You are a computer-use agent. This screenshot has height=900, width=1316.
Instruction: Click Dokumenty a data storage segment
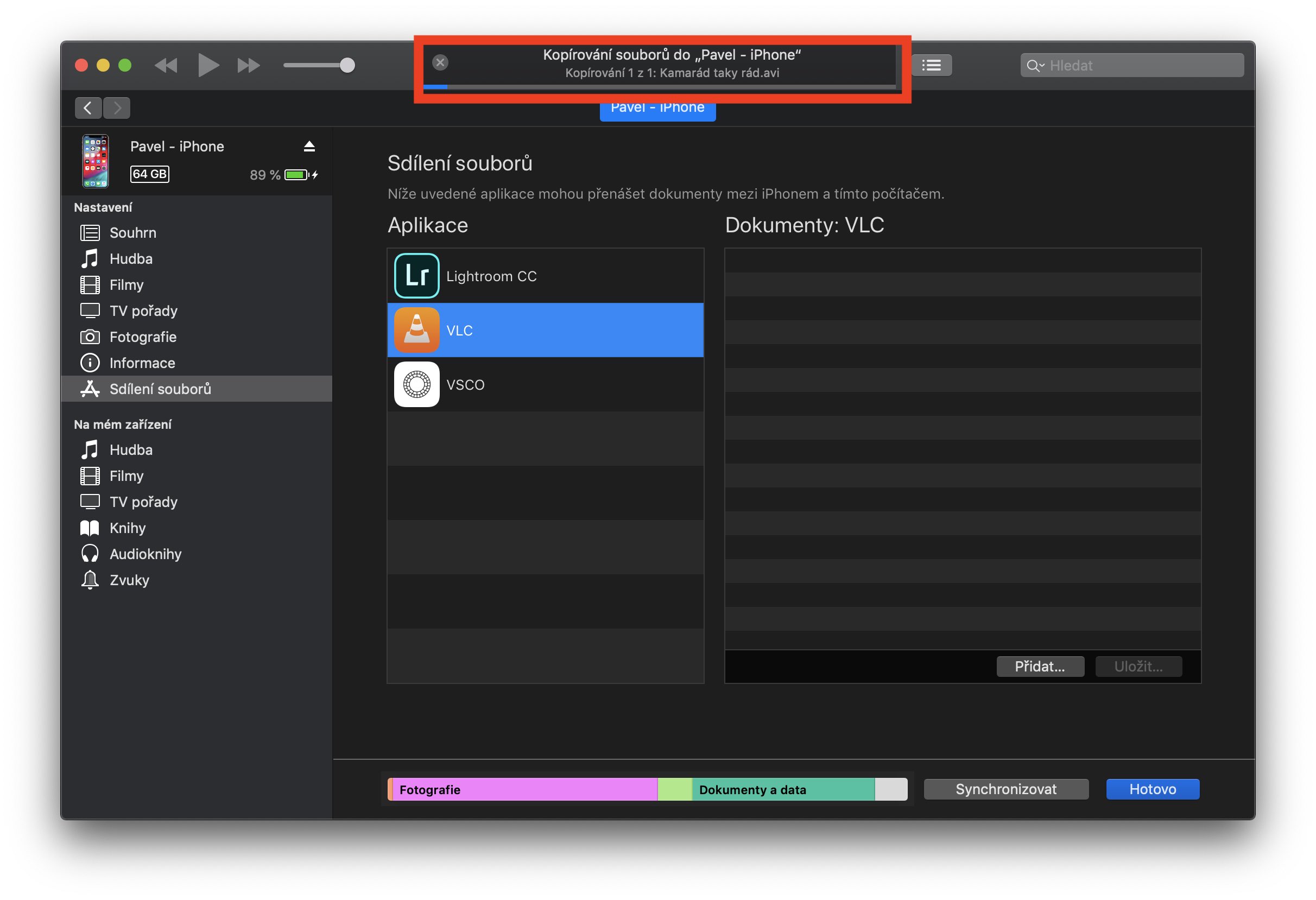coord(783,789)
